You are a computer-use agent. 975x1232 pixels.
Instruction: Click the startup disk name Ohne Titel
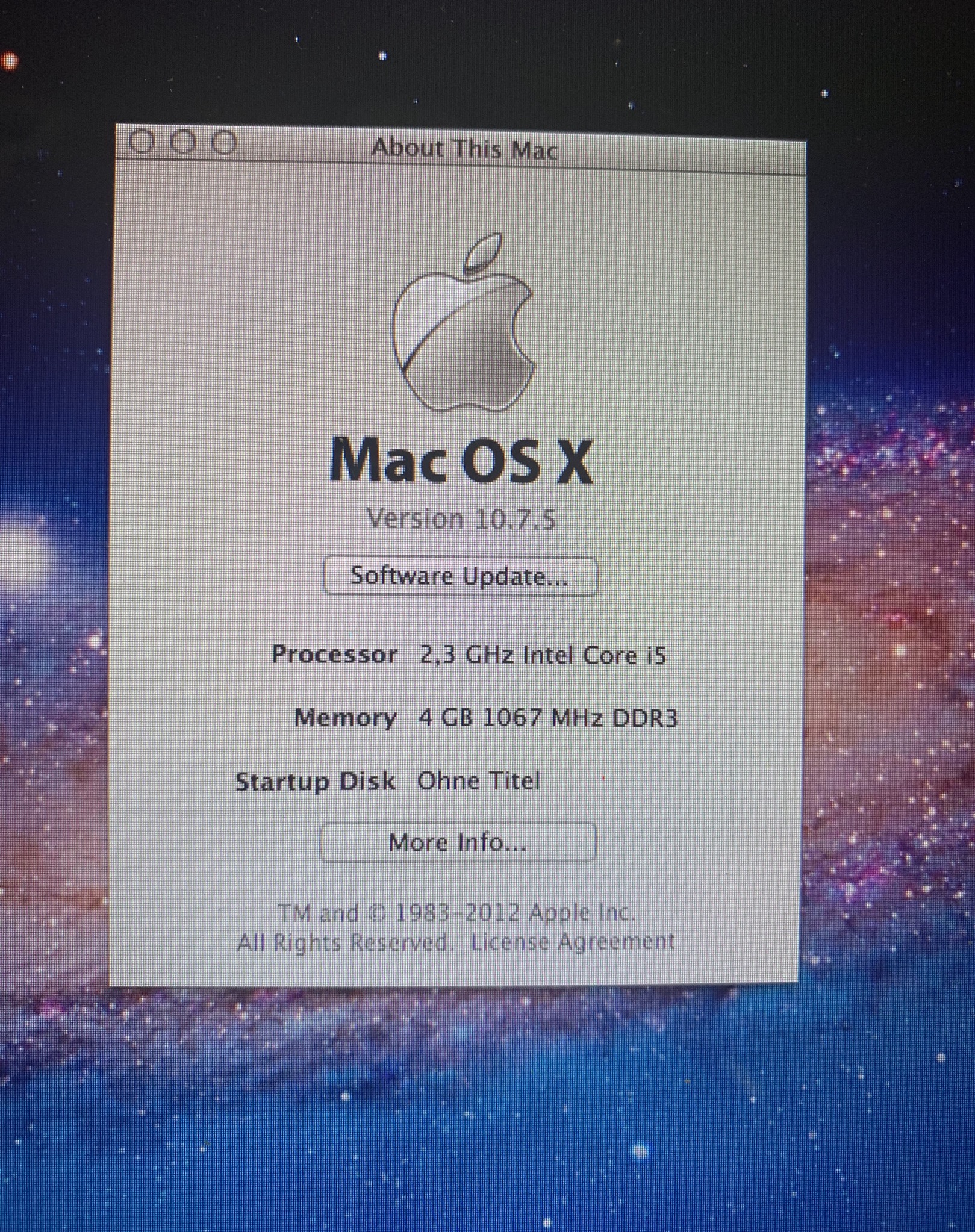point(479,781)
